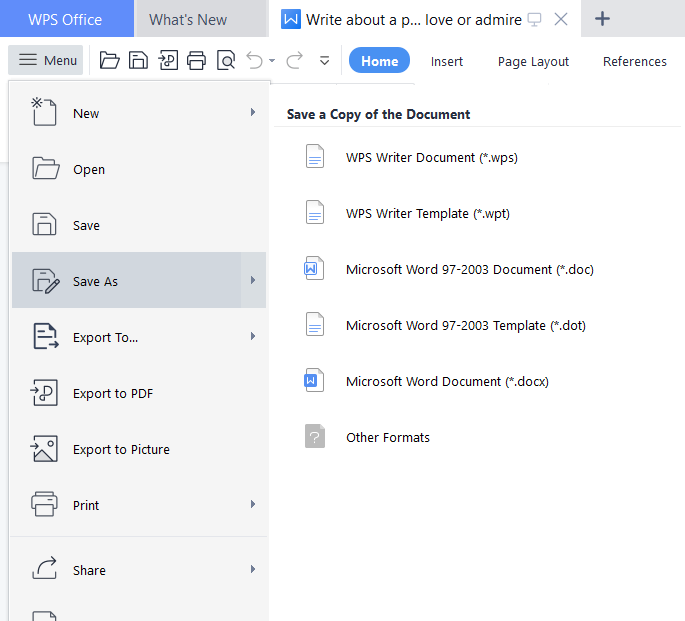Viewport: 685px width, 621px height.
Task: Choose Export To... in the file menu
Action: tap(139, 337)
